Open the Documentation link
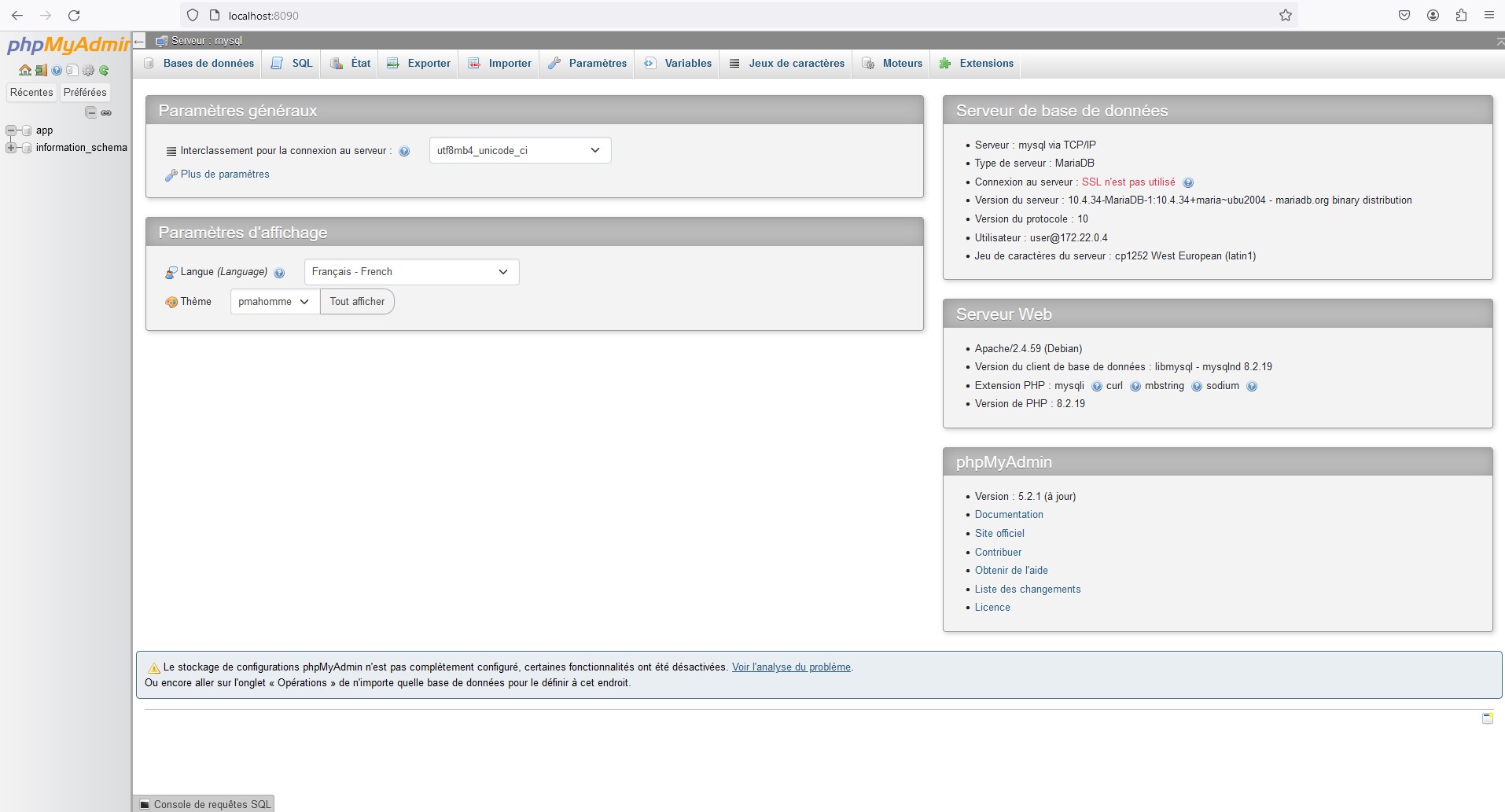 (1009, 515)
